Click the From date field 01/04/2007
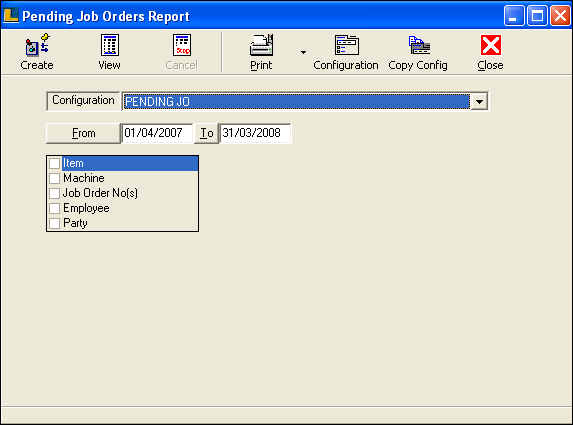 pos(157,133)
